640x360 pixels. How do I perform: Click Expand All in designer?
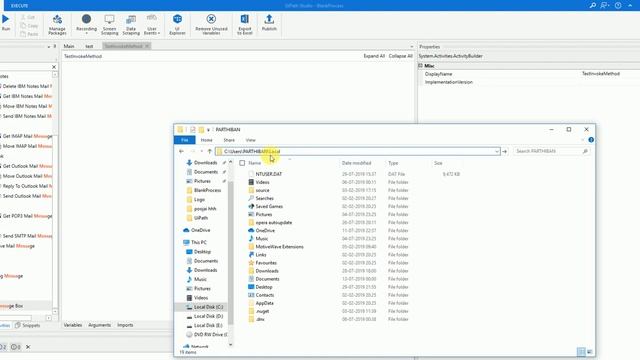pos(374,56)
